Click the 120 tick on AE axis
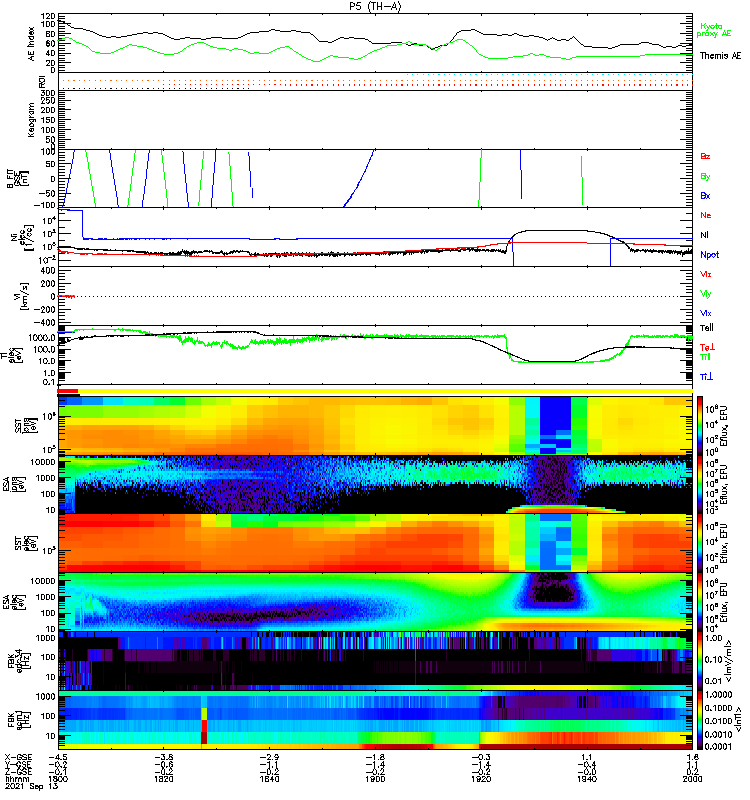Viewport: 750px width, 800px height. click(x=48, y=16)
